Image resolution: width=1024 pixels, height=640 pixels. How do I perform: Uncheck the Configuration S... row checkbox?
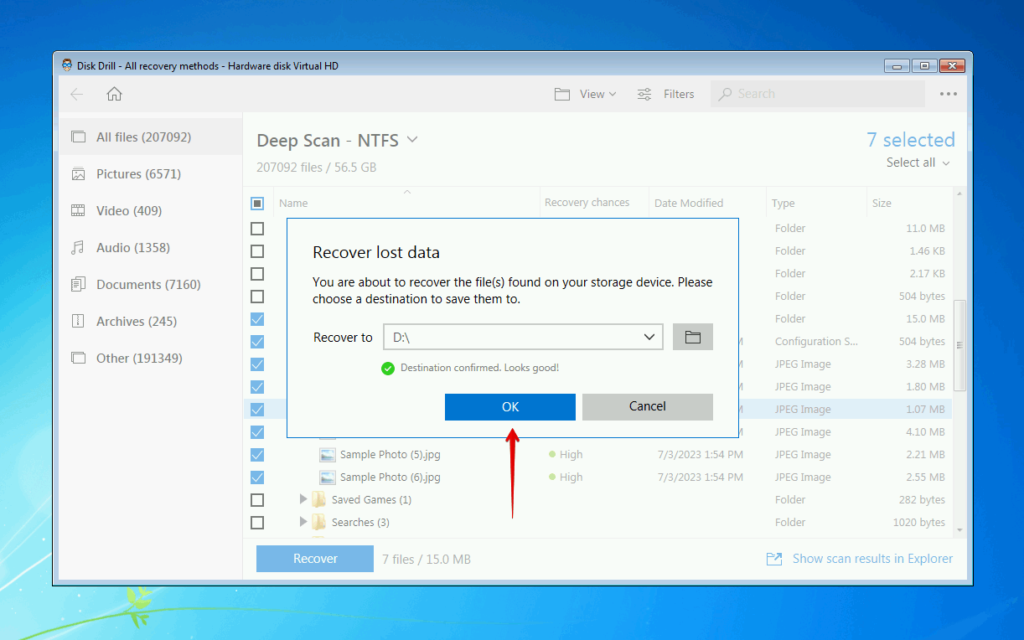coord(257,342)
